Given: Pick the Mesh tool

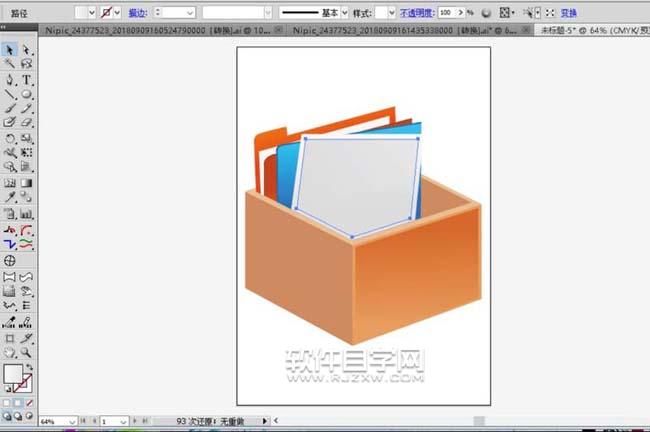Looking at the screenshot, I should [x=9, y=183].
